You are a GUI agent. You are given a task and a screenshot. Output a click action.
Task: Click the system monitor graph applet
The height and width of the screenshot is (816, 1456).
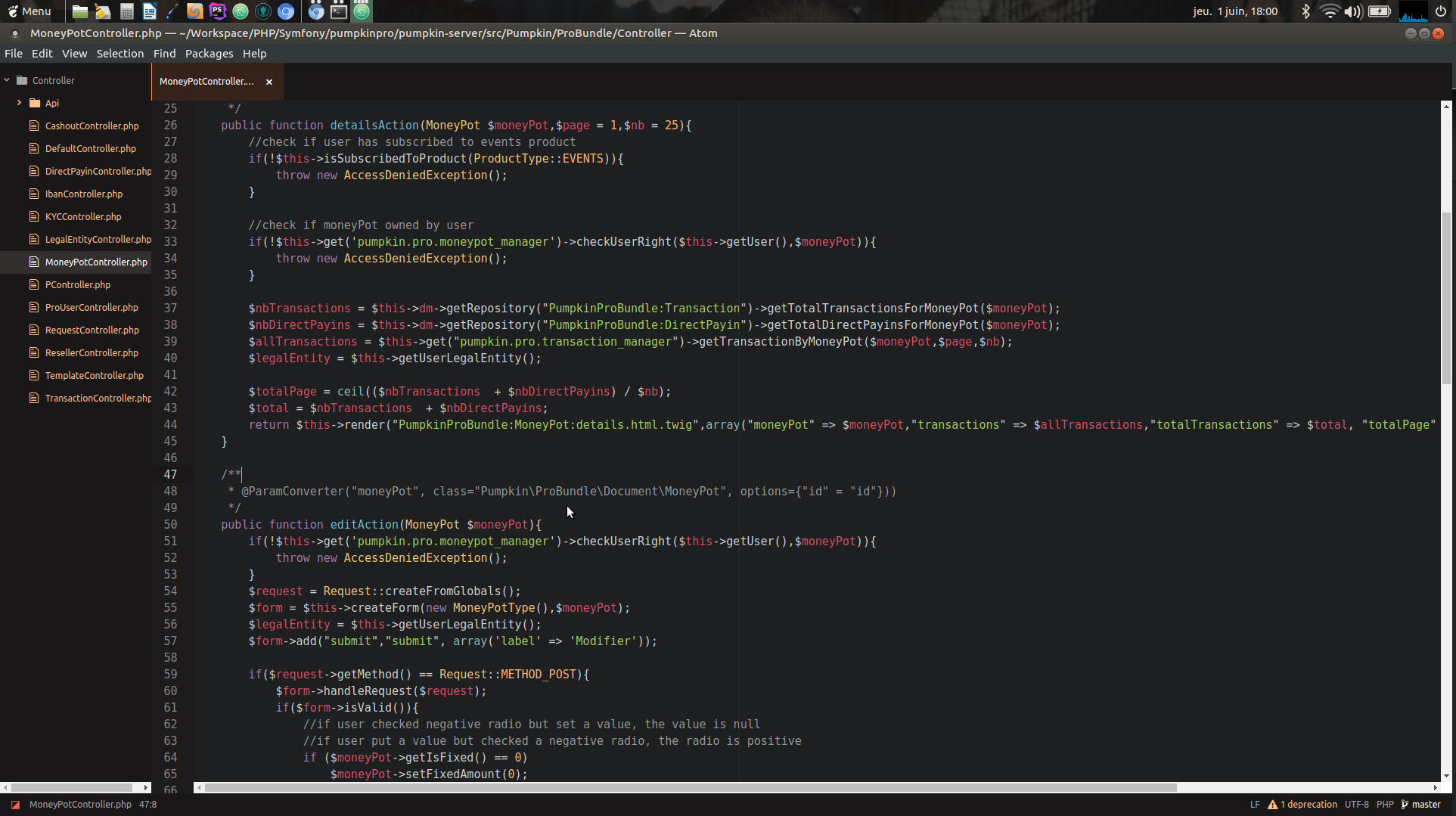point(1413,11)
